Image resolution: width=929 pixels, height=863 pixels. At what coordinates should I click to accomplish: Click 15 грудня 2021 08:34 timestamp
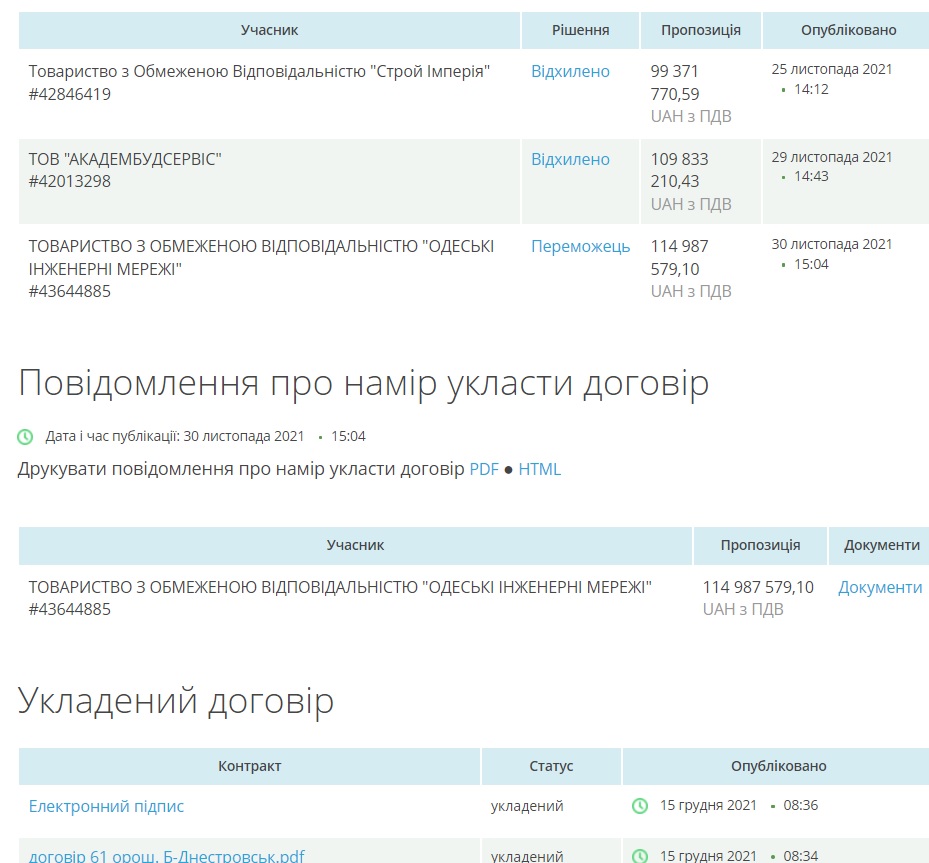[739, 856]
